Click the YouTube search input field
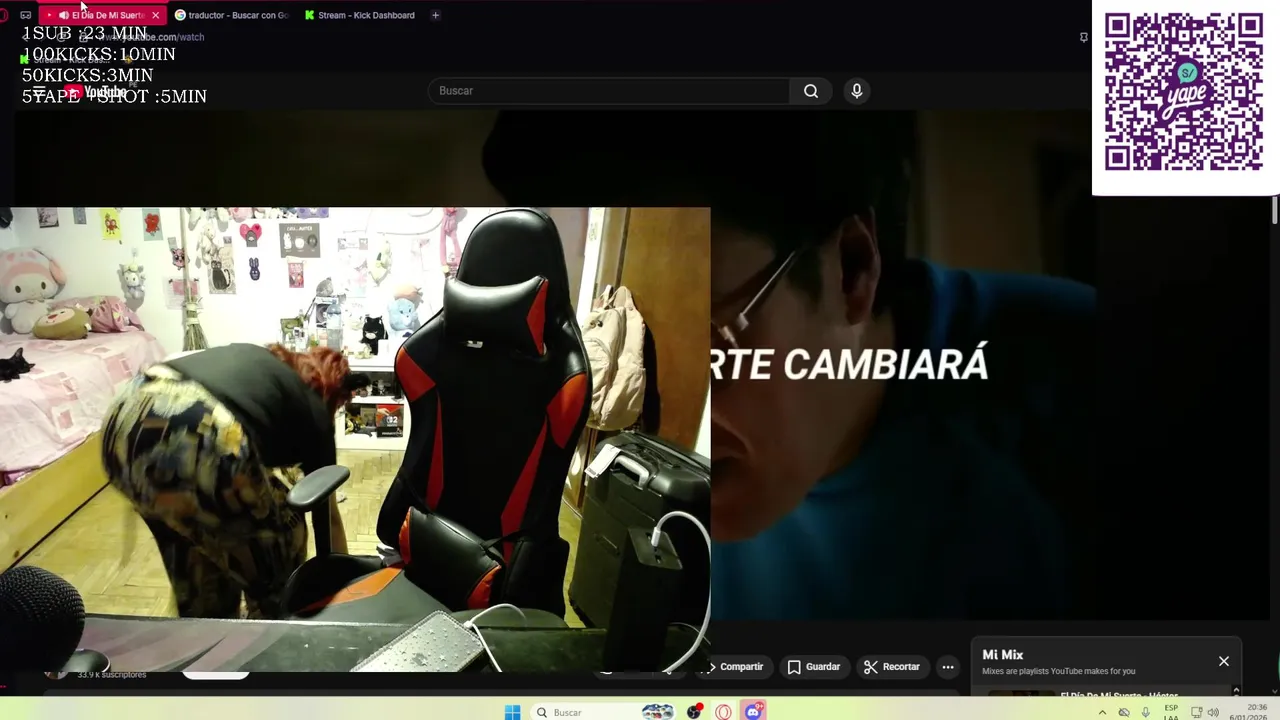1280x720 pixels. [609, 91]
